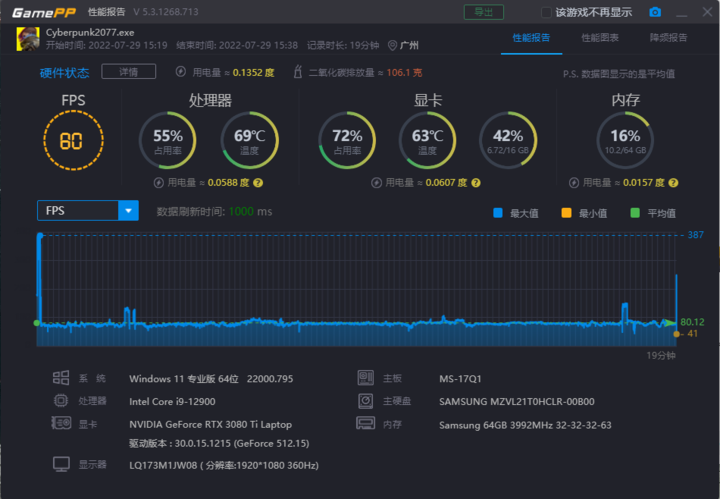Viewport: 720px width, 499px height.
Task: Click the 1000 refresh time value
Action: point(241,212)
